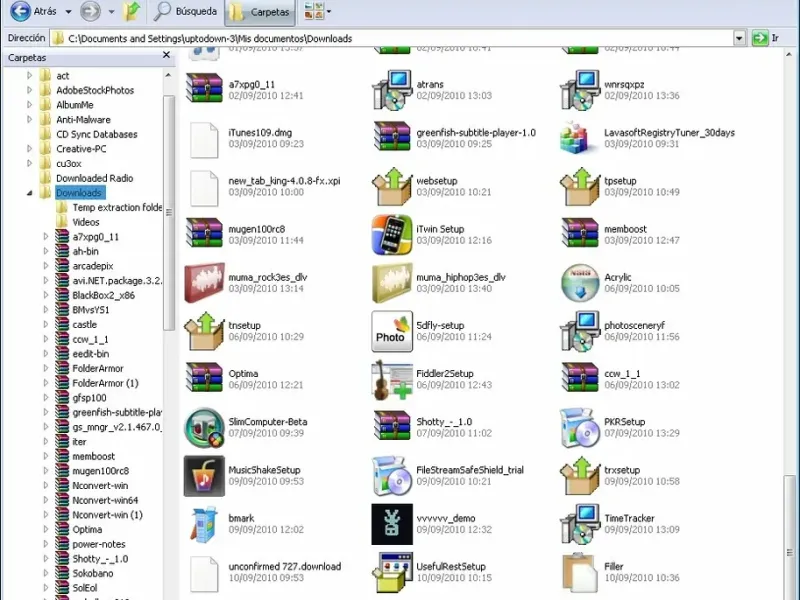Select iTunes109.dmg file icon

click(x=204, y=139)
